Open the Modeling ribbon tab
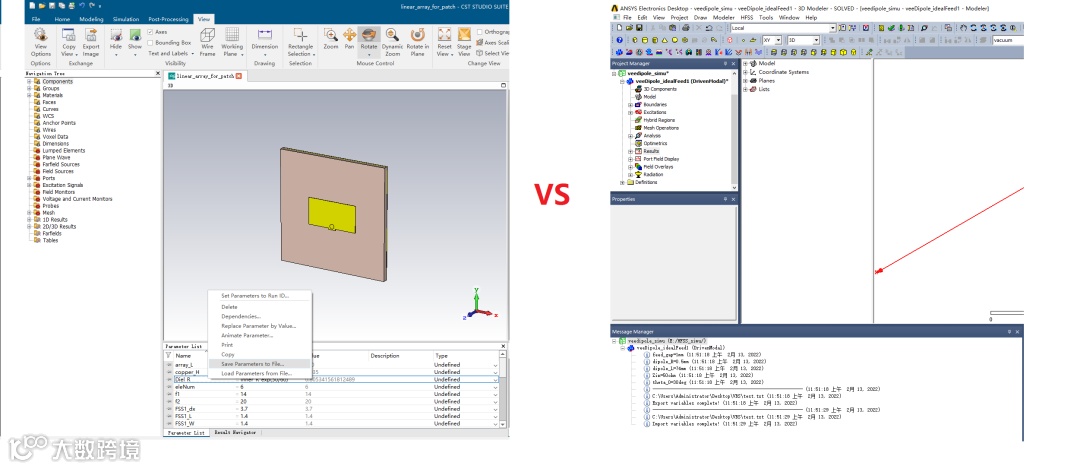The width and height of the screenshot is (1080, 469). click(91, 19)
